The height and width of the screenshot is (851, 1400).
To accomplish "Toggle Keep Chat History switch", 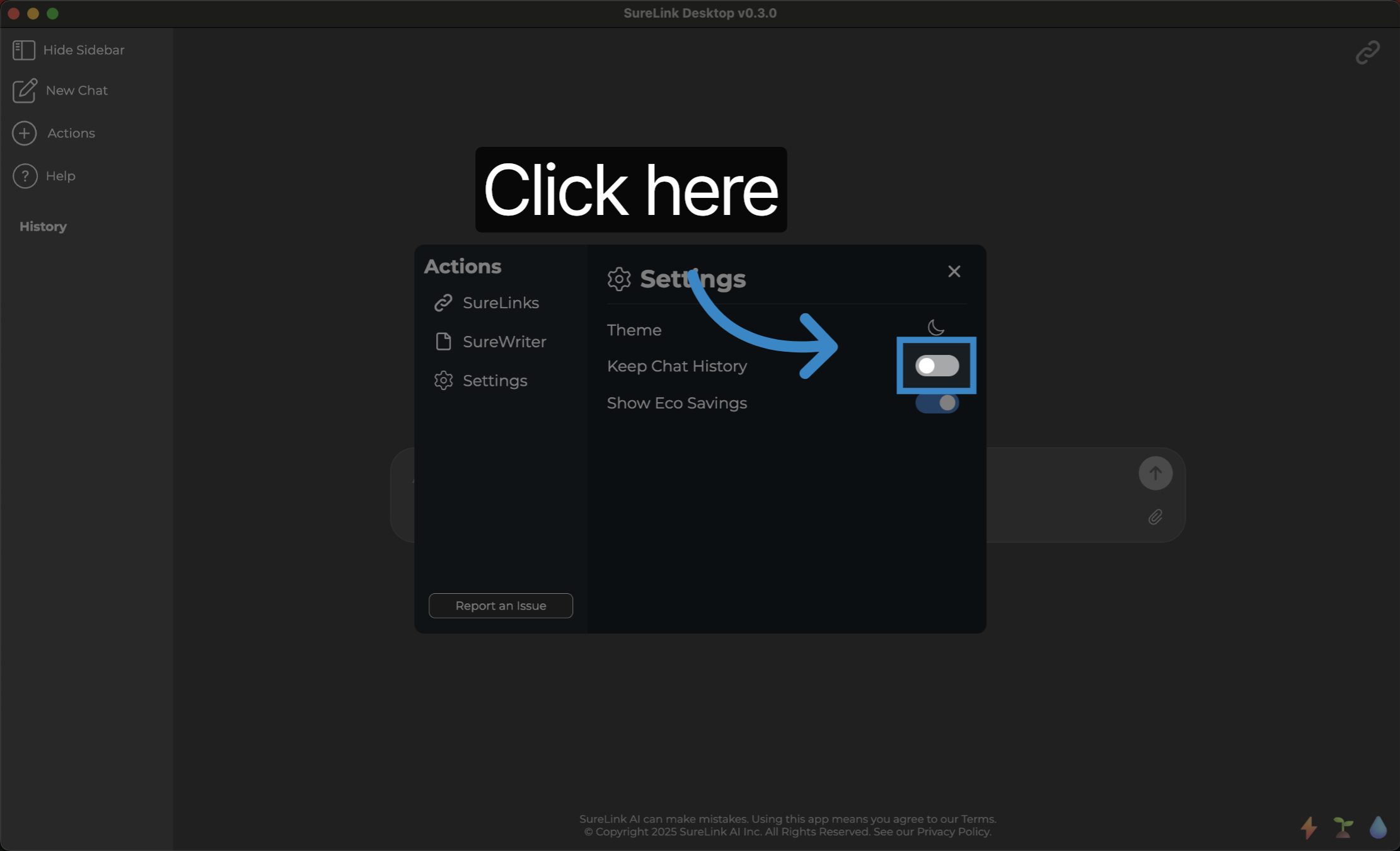I will 937,366.
